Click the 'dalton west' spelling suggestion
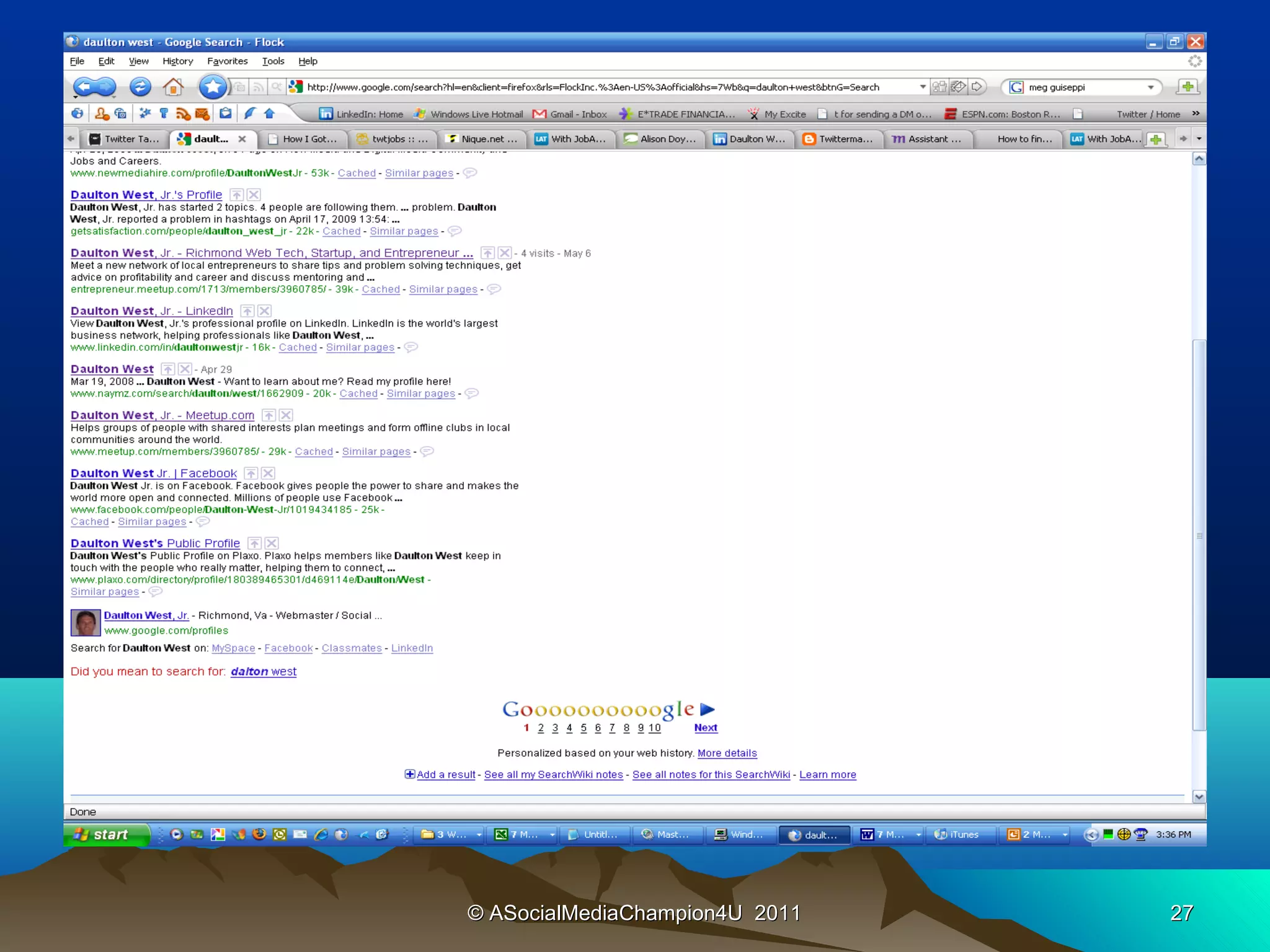The width and height of the screenshot is (1270, 952). 264,671
